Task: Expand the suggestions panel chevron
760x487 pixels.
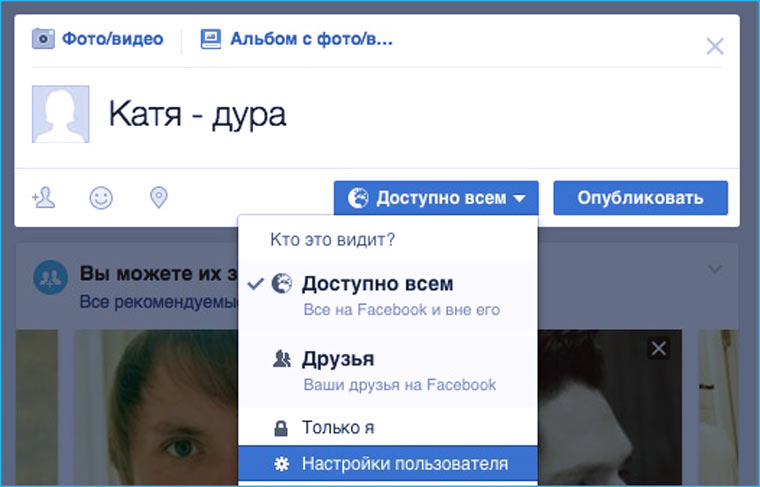Action: click(x=715, y=268)
